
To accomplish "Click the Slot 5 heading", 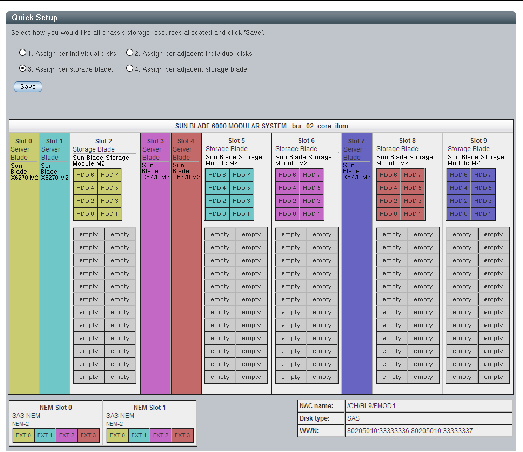I will [236, 140].
